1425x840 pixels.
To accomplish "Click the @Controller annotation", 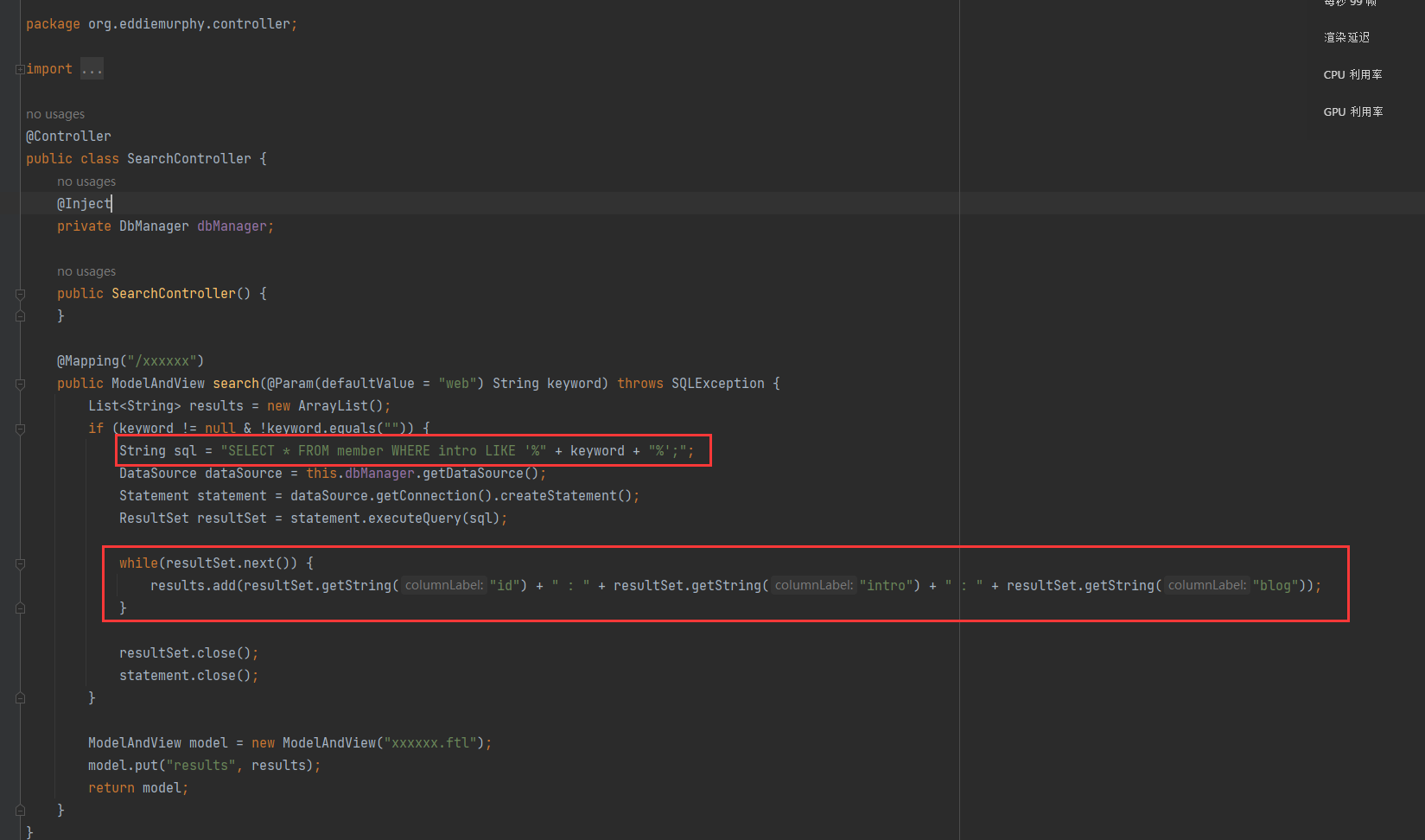I will click(68, 137).
